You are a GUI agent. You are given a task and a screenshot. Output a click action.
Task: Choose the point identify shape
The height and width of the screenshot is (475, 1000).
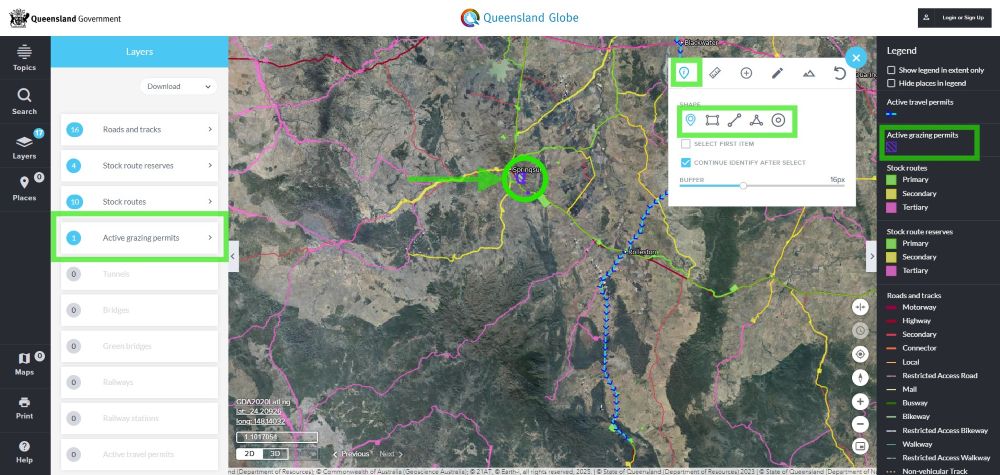[690, 120]
